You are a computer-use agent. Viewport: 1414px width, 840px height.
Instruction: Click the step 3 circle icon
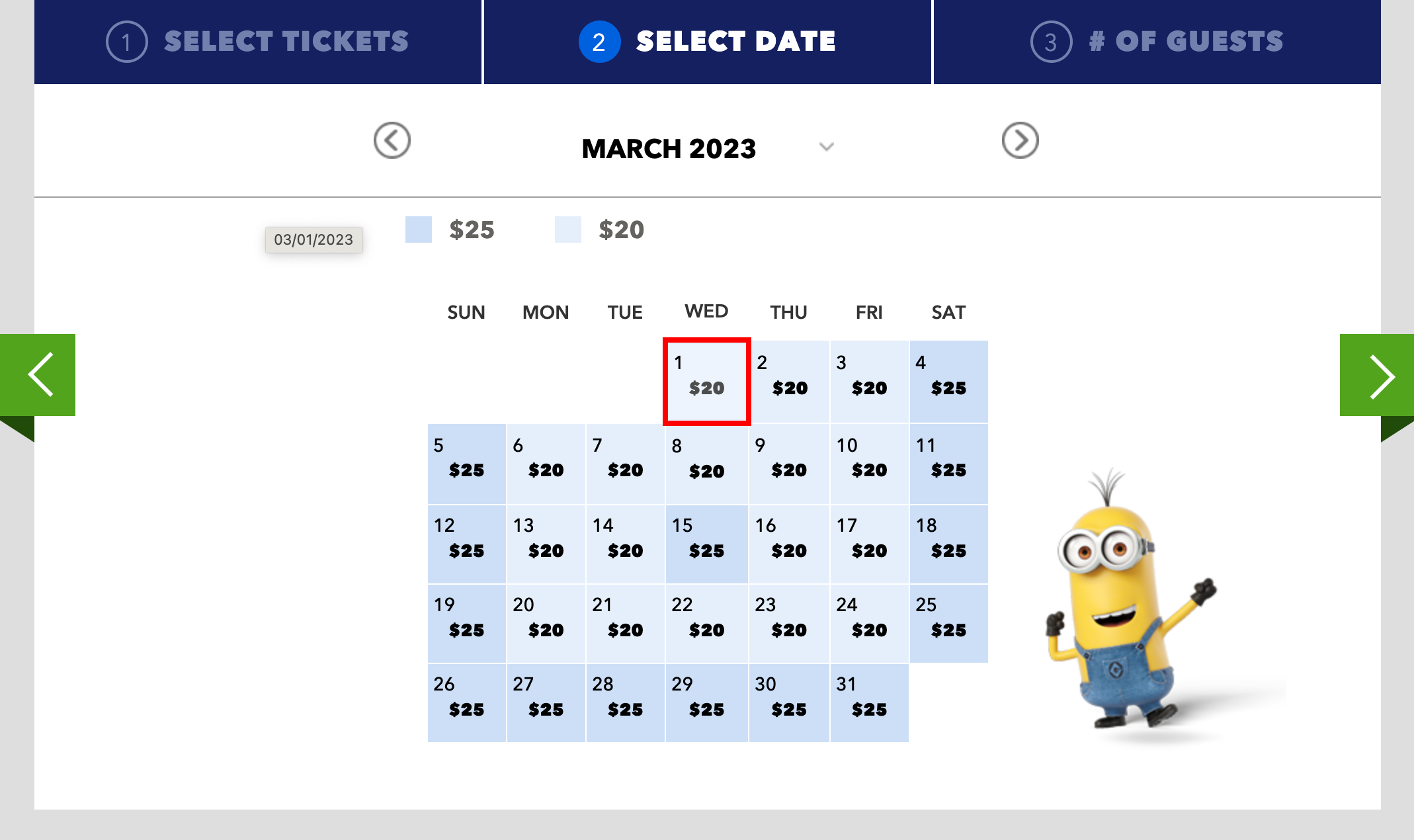point(1051,42)
